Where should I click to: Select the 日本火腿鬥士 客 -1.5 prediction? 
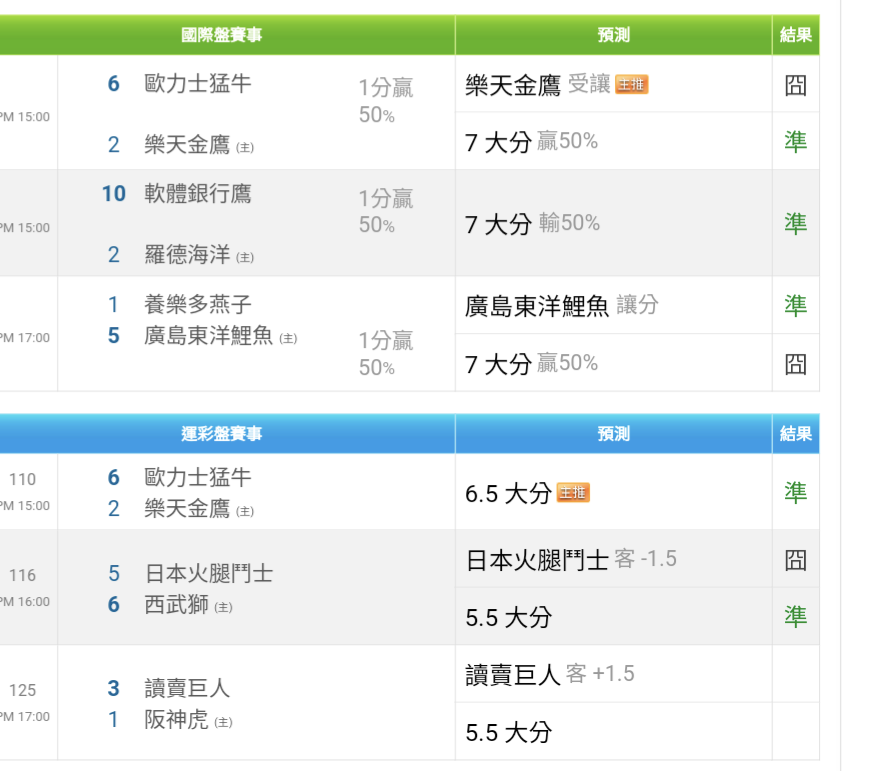point(571,560)
